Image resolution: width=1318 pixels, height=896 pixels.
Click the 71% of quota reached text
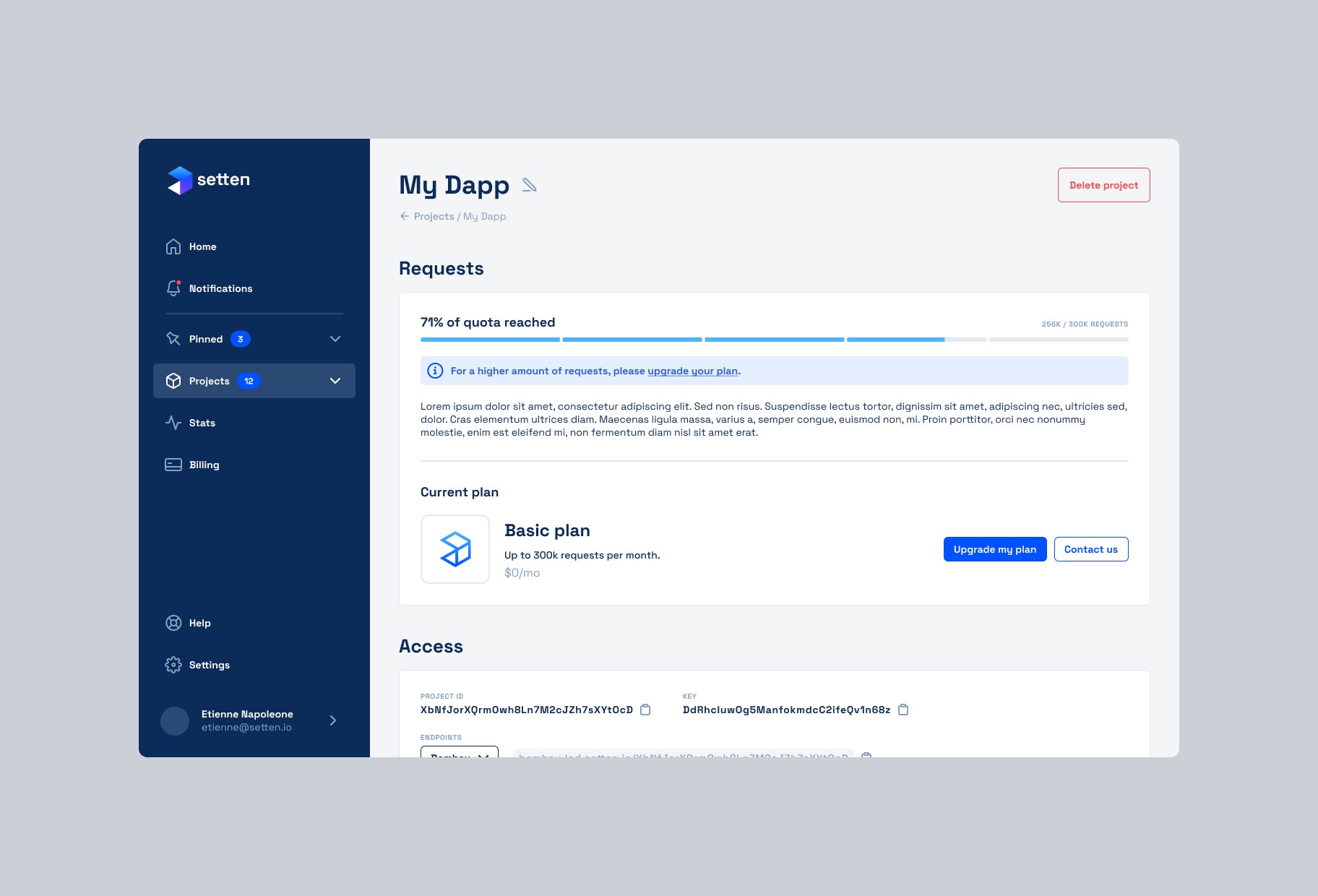coord(488,322)
